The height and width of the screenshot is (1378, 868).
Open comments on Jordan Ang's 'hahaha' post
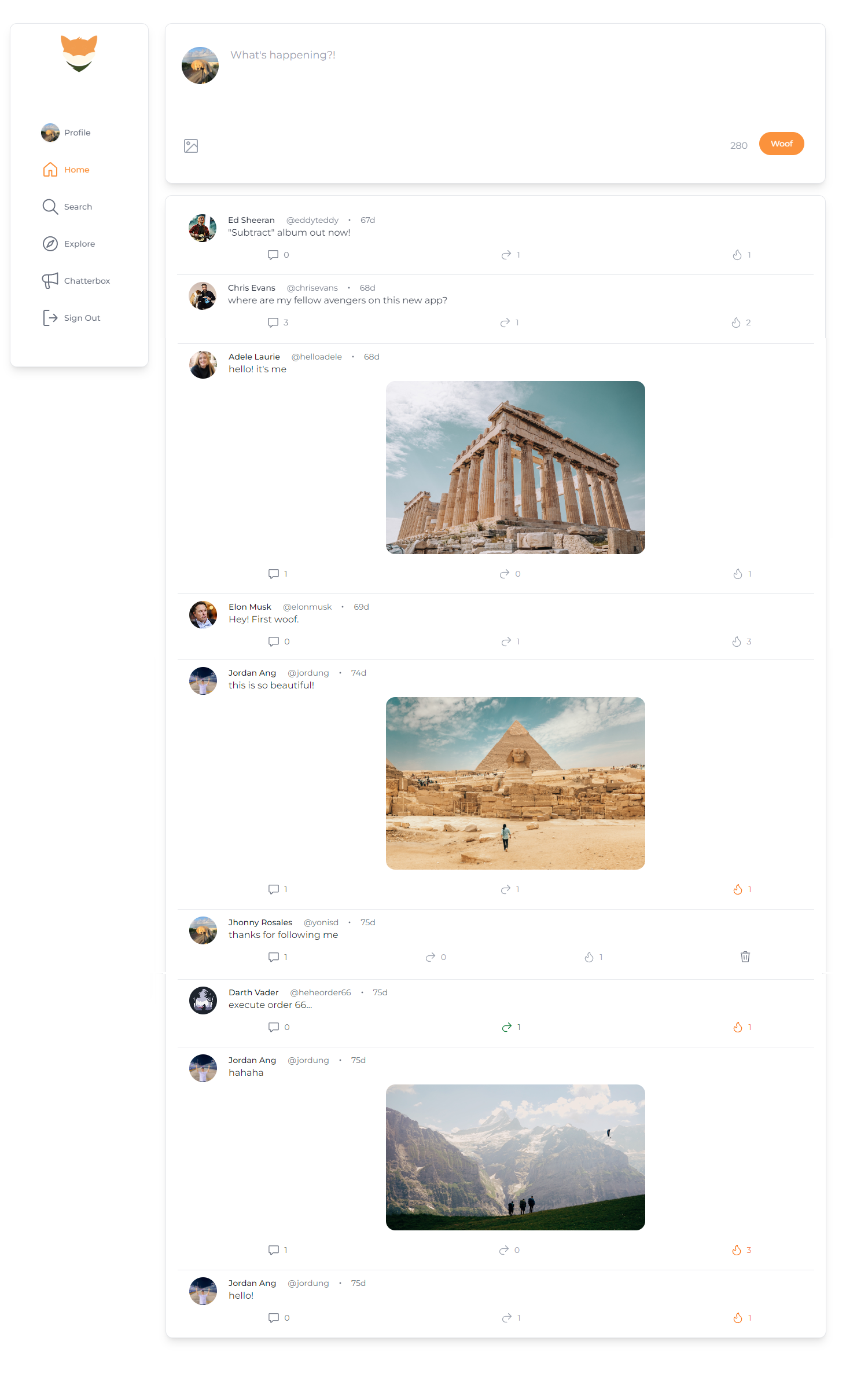[274, 1250]
